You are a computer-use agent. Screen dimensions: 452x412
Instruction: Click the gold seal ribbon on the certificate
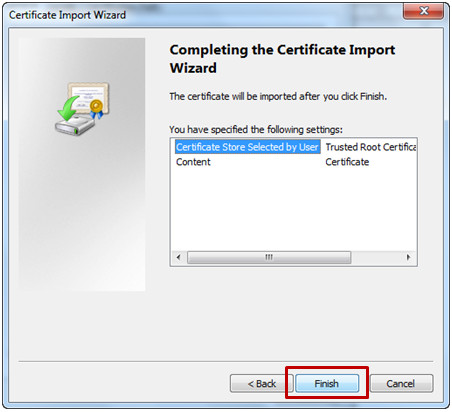[97, 109]
